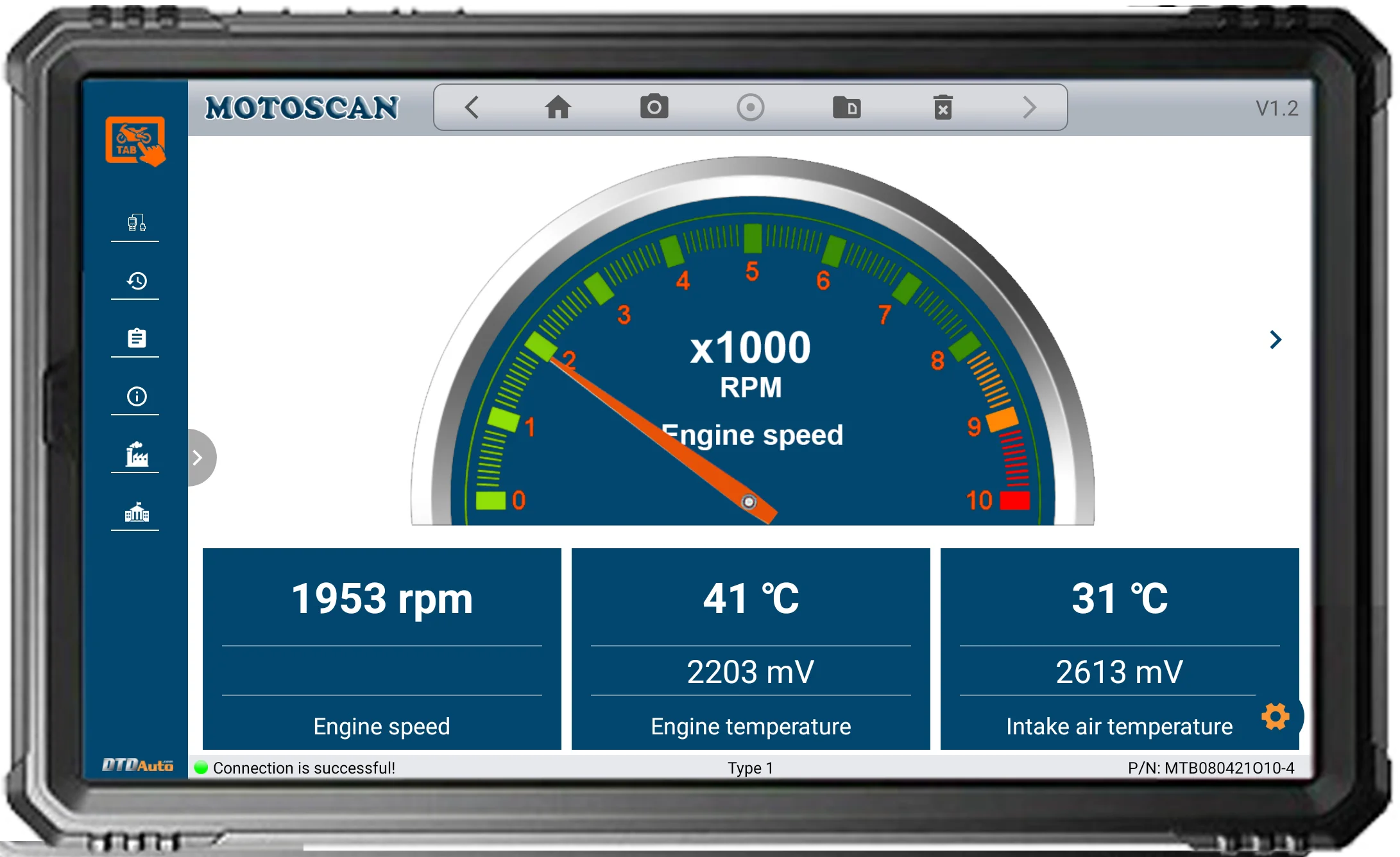Image resolution: width=1400 pixels, height=857 pixels.
Task: Go to the home screen
Action: click(558, 107)
